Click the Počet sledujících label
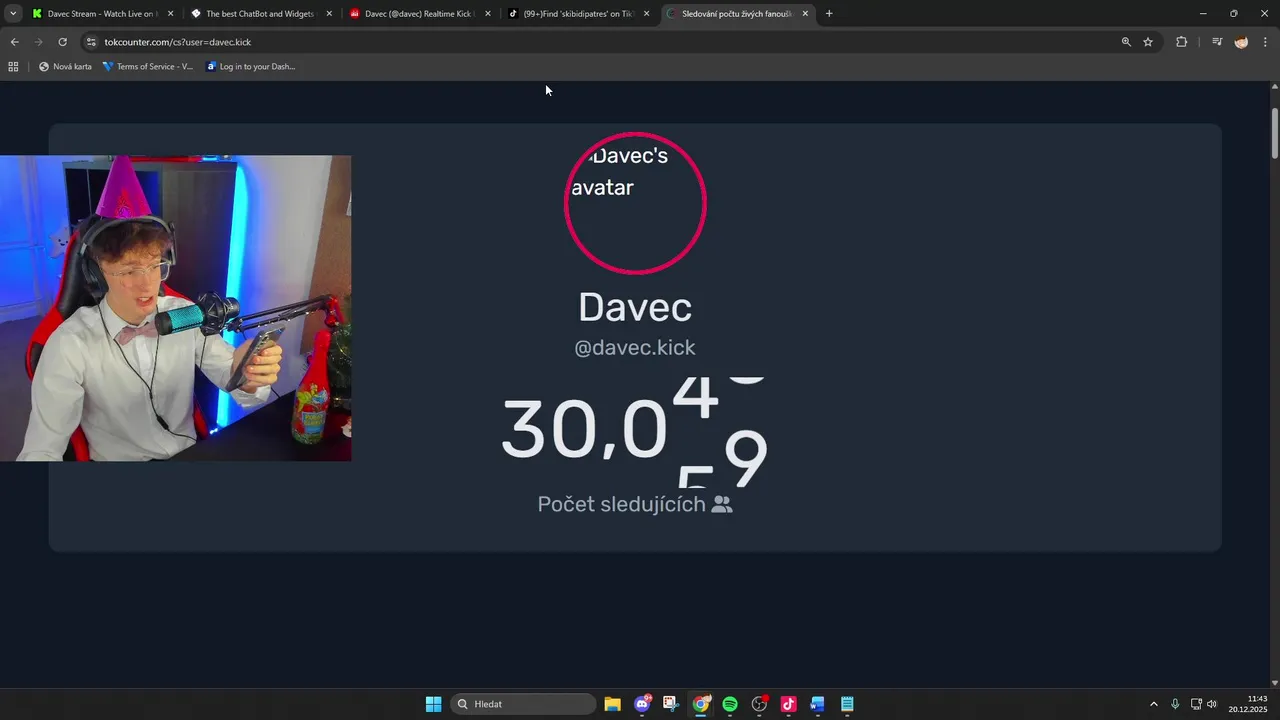Viewport: 1280px width, 720px height. click(635, 504)
